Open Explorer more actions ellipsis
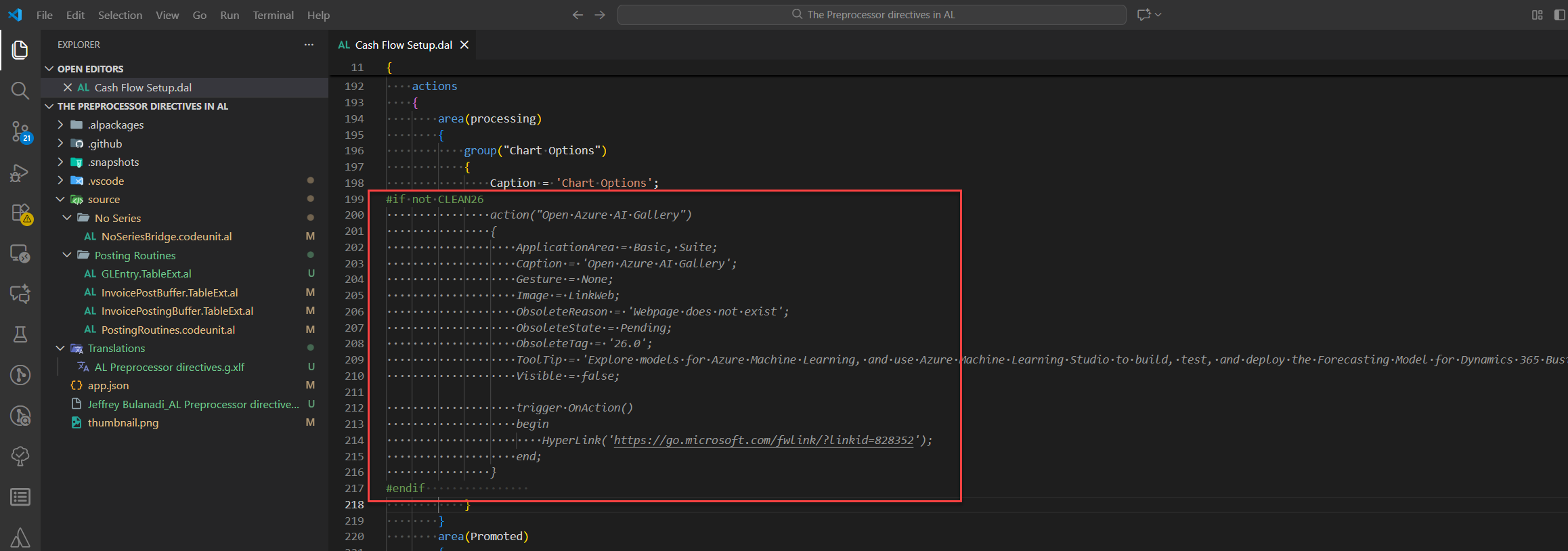The image size is (1568, 551). (309, 45)
